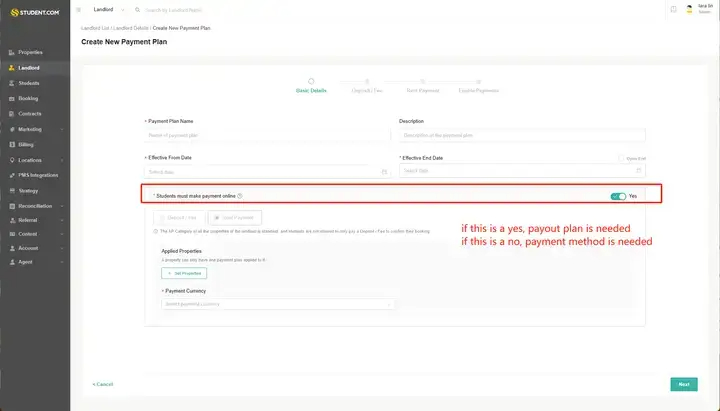Open the Payment Currency dropdown

pyautogui.click(x=277, y=304)
